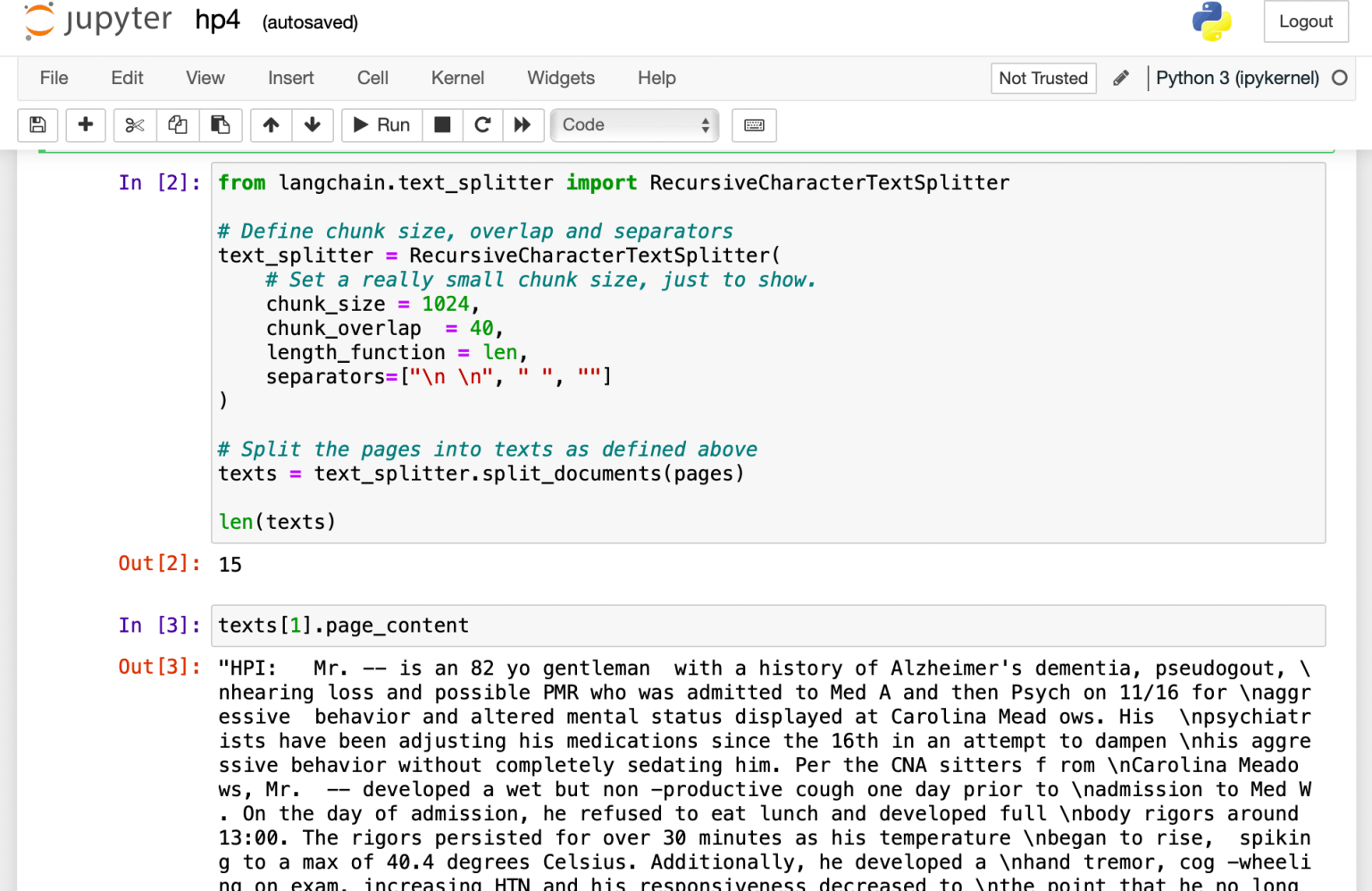Cut selected cells with scissors icon

pyautogui.click(x=135, y=125)
